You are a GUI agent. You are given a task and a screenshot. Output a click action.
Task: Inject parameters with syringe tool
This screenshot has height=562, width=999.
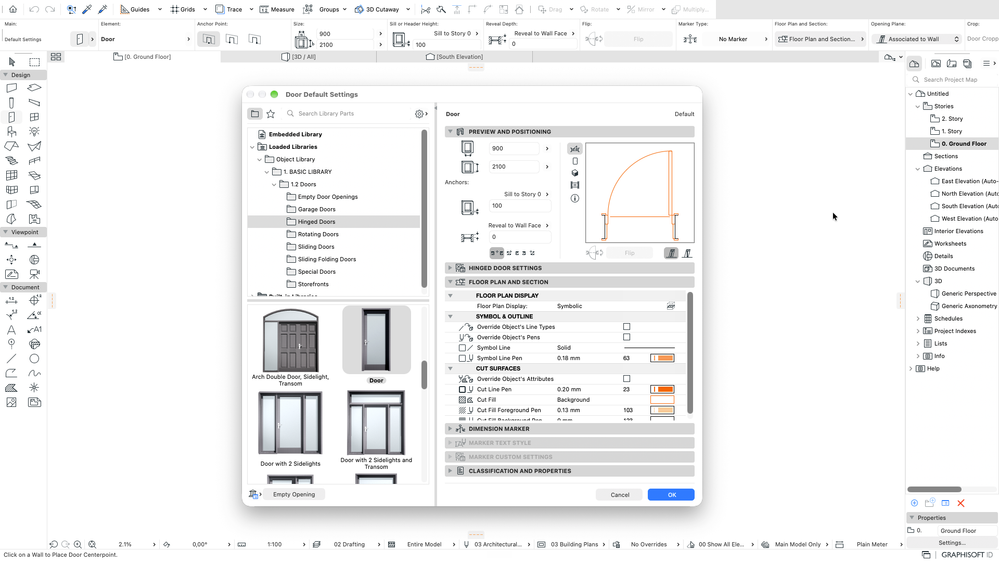click(x=102, y=10)
